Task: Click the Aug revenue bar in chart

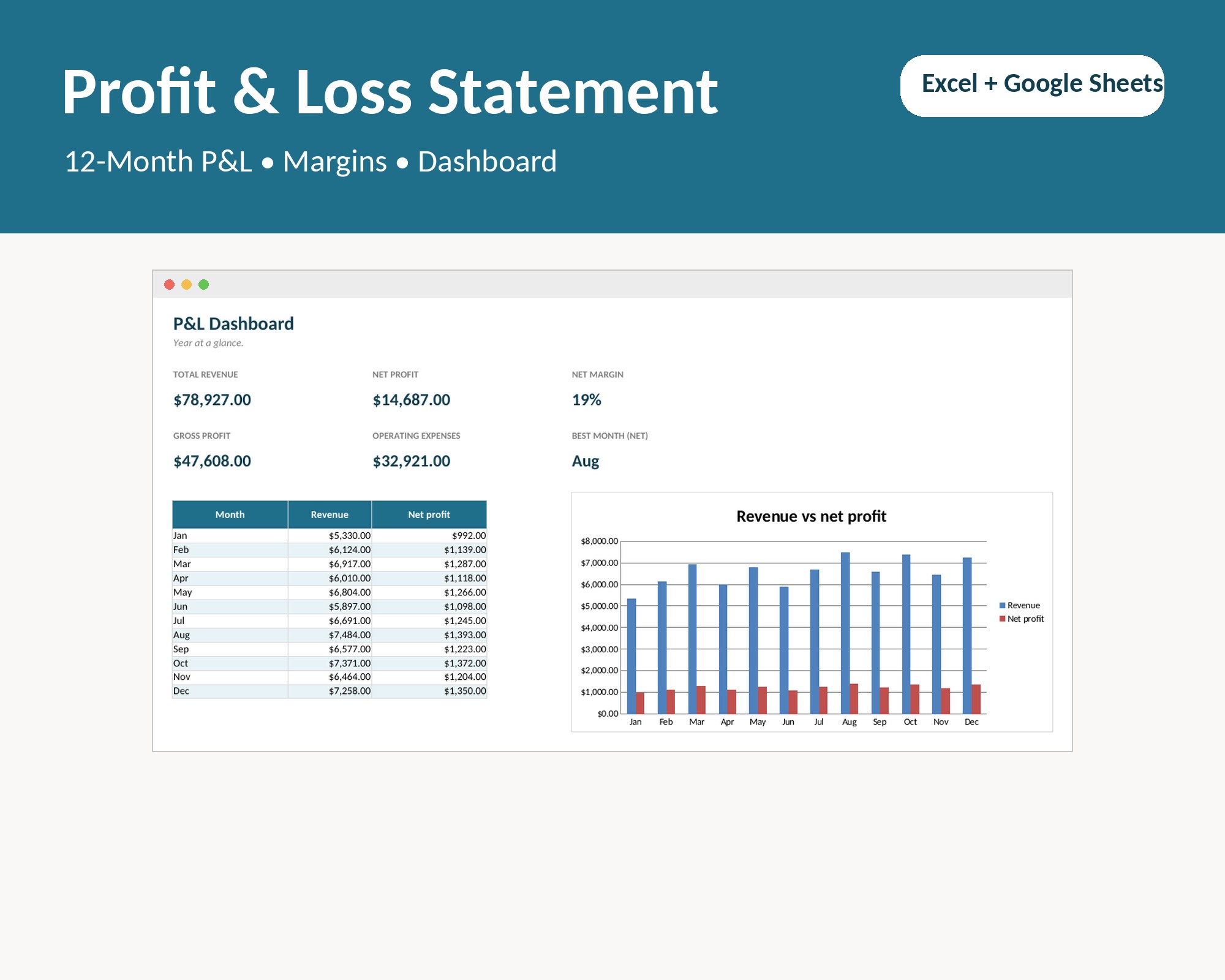Action: pyautogui.click(x=845, y=633)
